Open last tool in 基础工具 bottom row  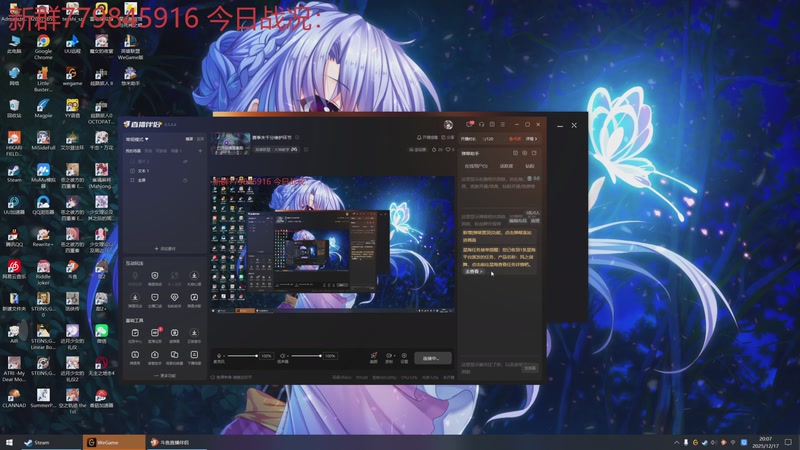tap(194, 357)
